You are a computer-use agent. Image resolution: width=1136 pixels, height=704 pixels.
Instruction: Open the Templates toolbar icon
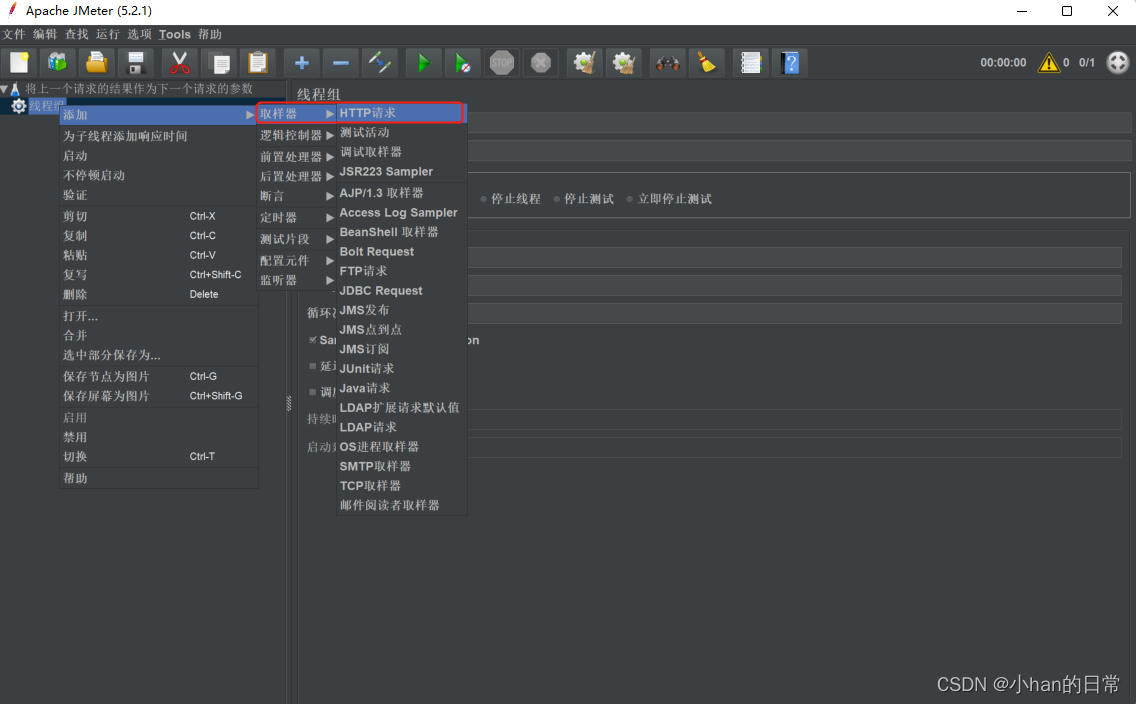58,63
